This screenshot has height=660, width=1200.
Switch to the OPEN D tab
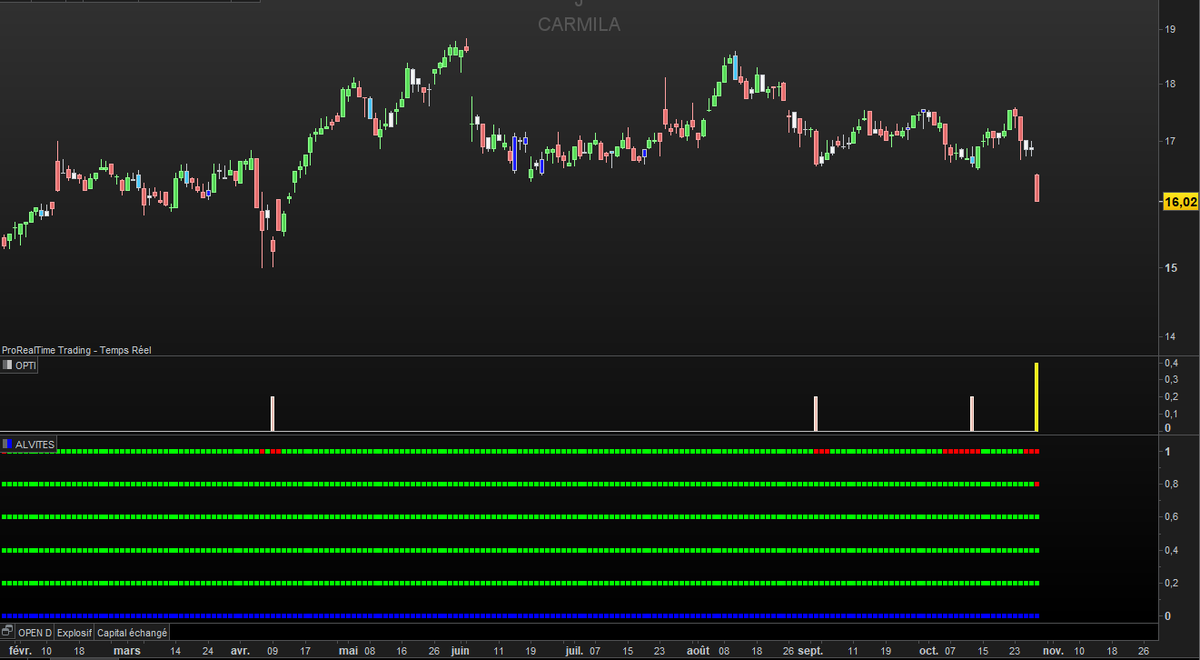pyautogui.click(x=35, y=632)
